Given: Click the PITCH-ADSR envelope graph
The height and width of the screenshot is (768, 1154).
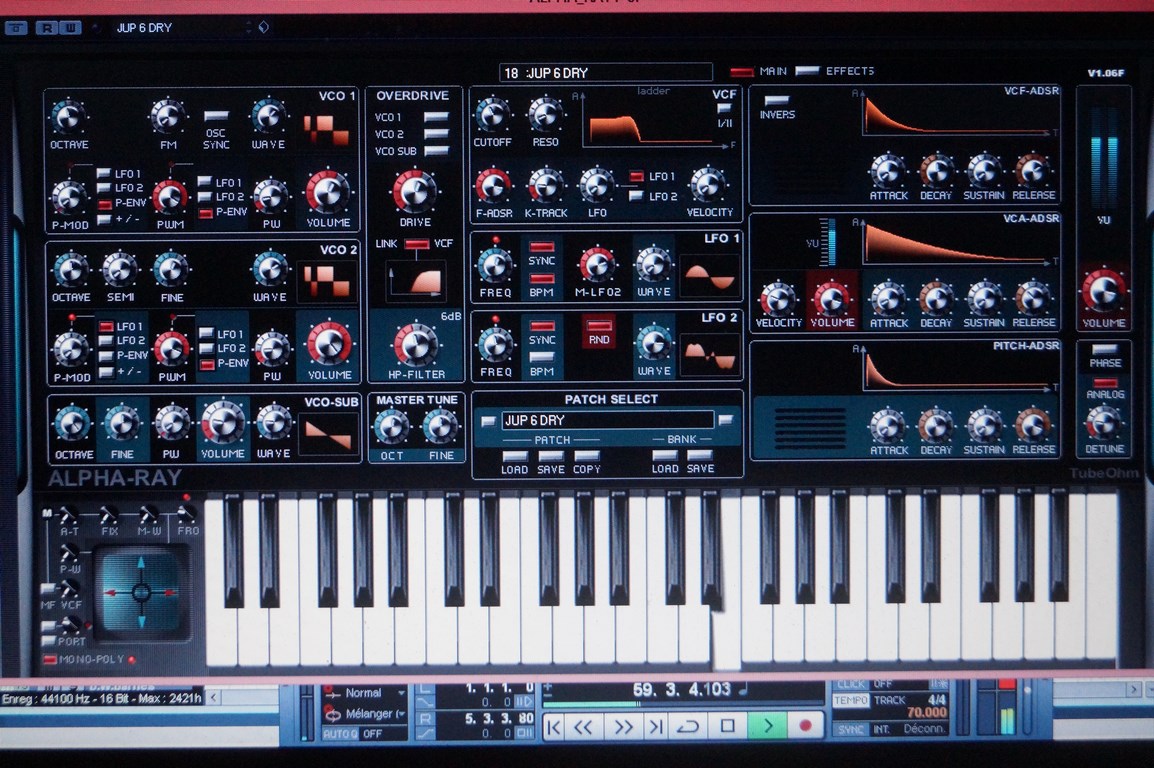Looking at the screenshot, I should tap(957, 370).
